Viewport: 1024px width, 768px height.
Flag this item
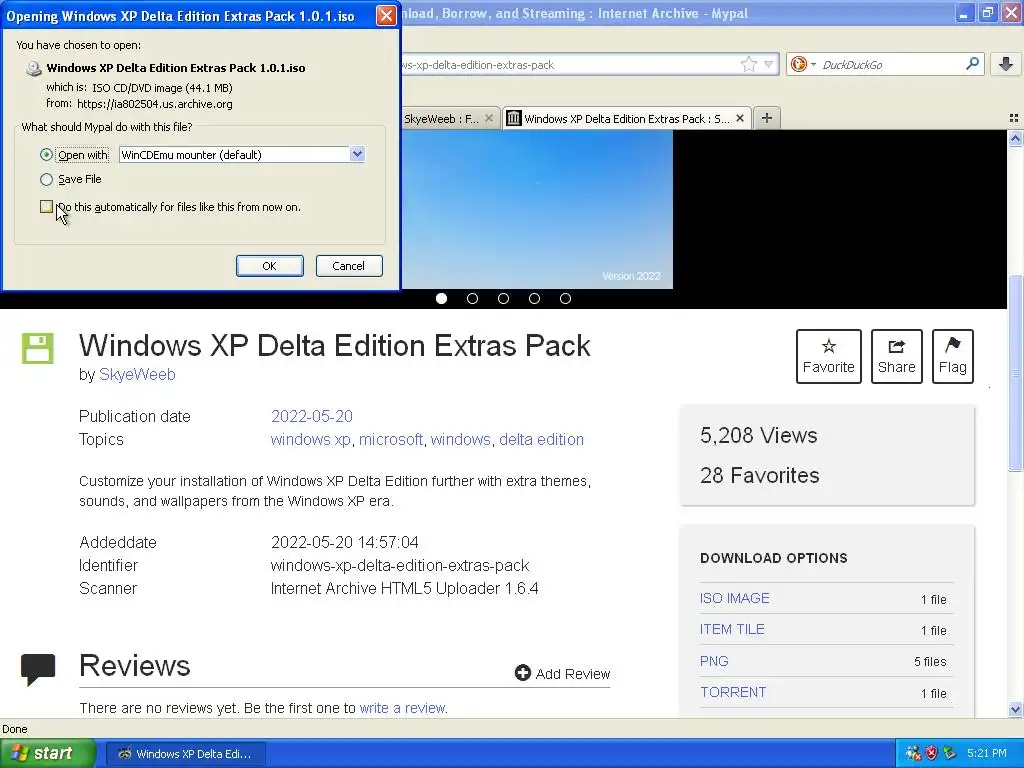tap(953, 357)
